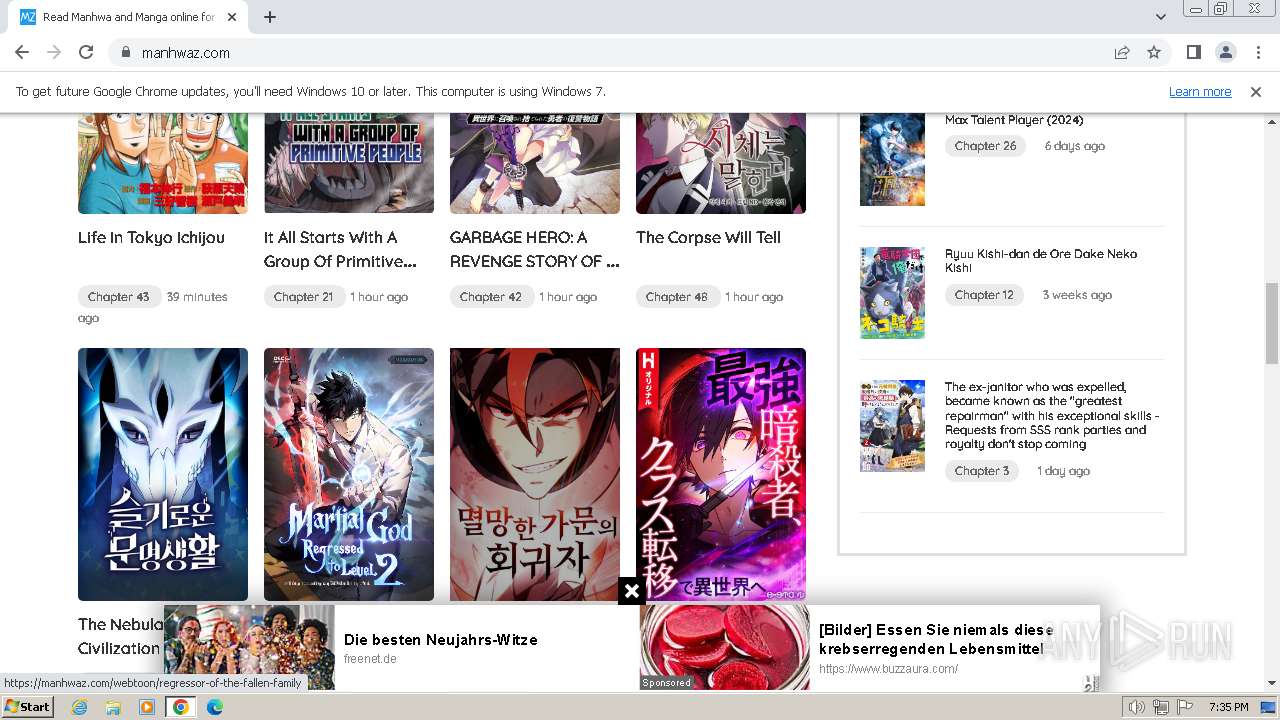Open the Chrome three-dot menu

pyautogui.click(x=1257, y=52)
